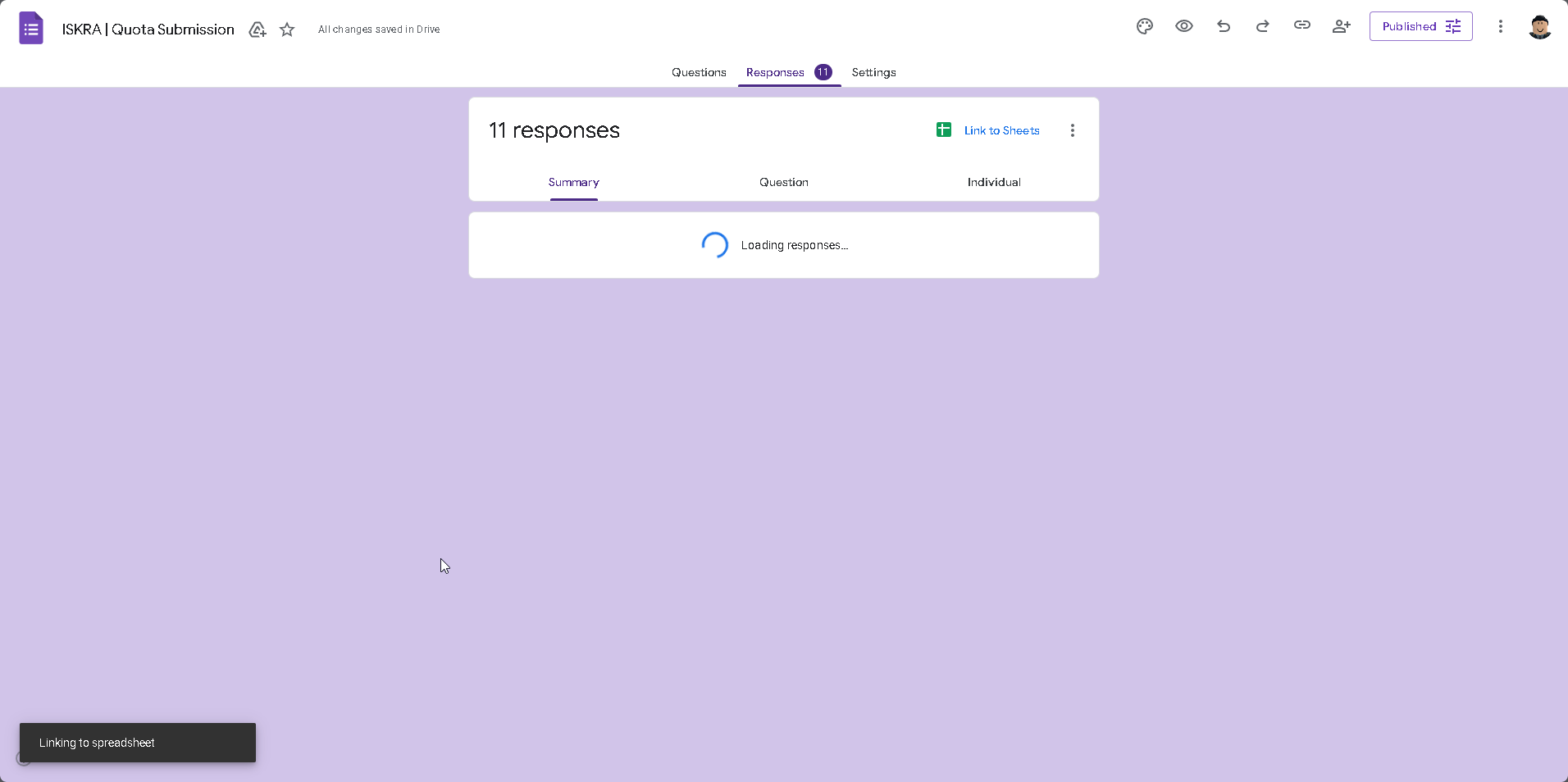Click the green Sheets icon
The height and width of the screenshot is (782, 1568).
tap(944, 130)
